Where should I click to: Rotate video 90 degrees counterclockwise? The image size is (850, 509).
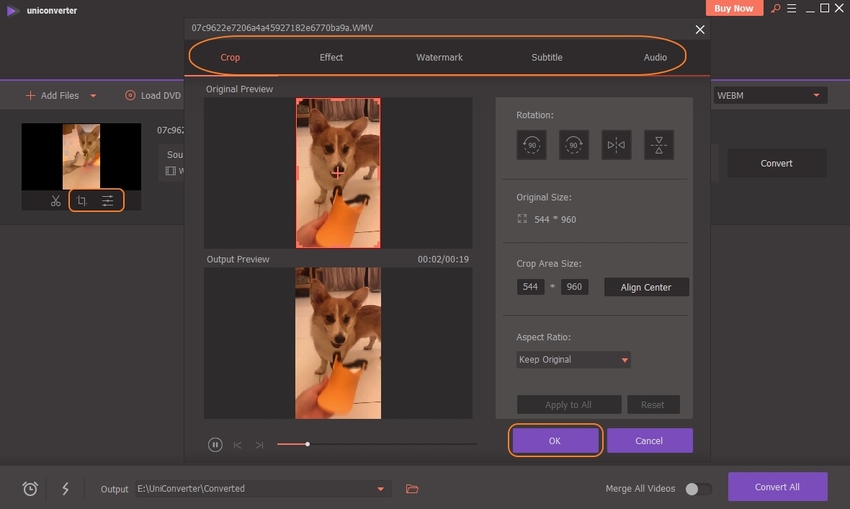coord(531,145)
